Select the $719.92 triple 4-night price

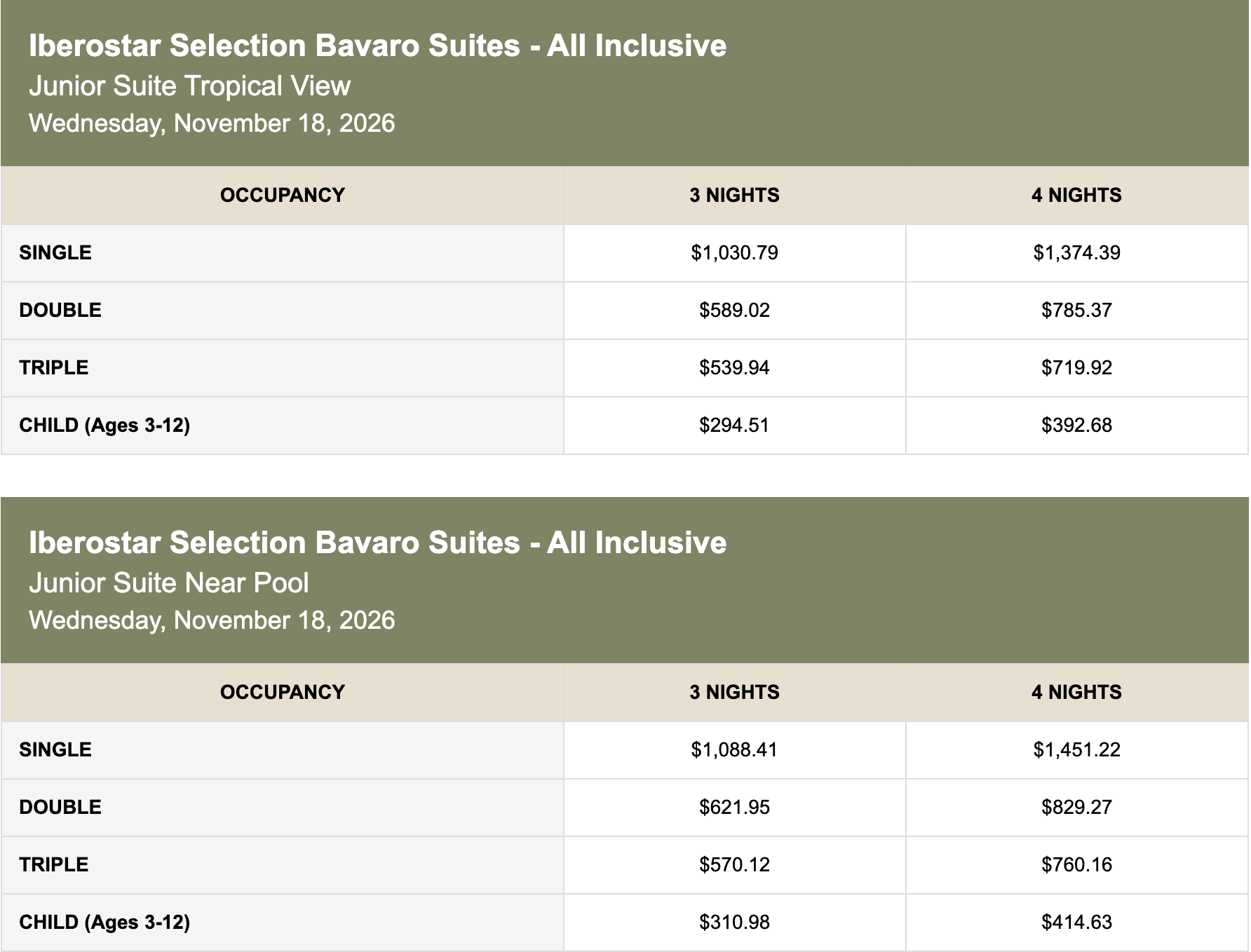point(1076,367)
